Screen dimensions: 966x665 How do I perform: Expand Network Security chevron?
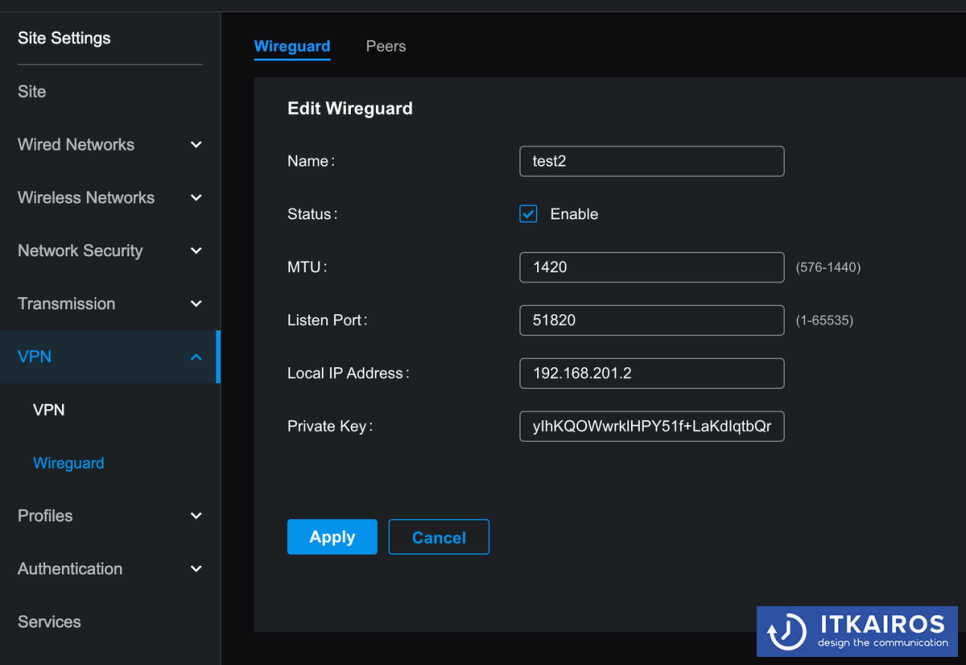click(196, 251)
